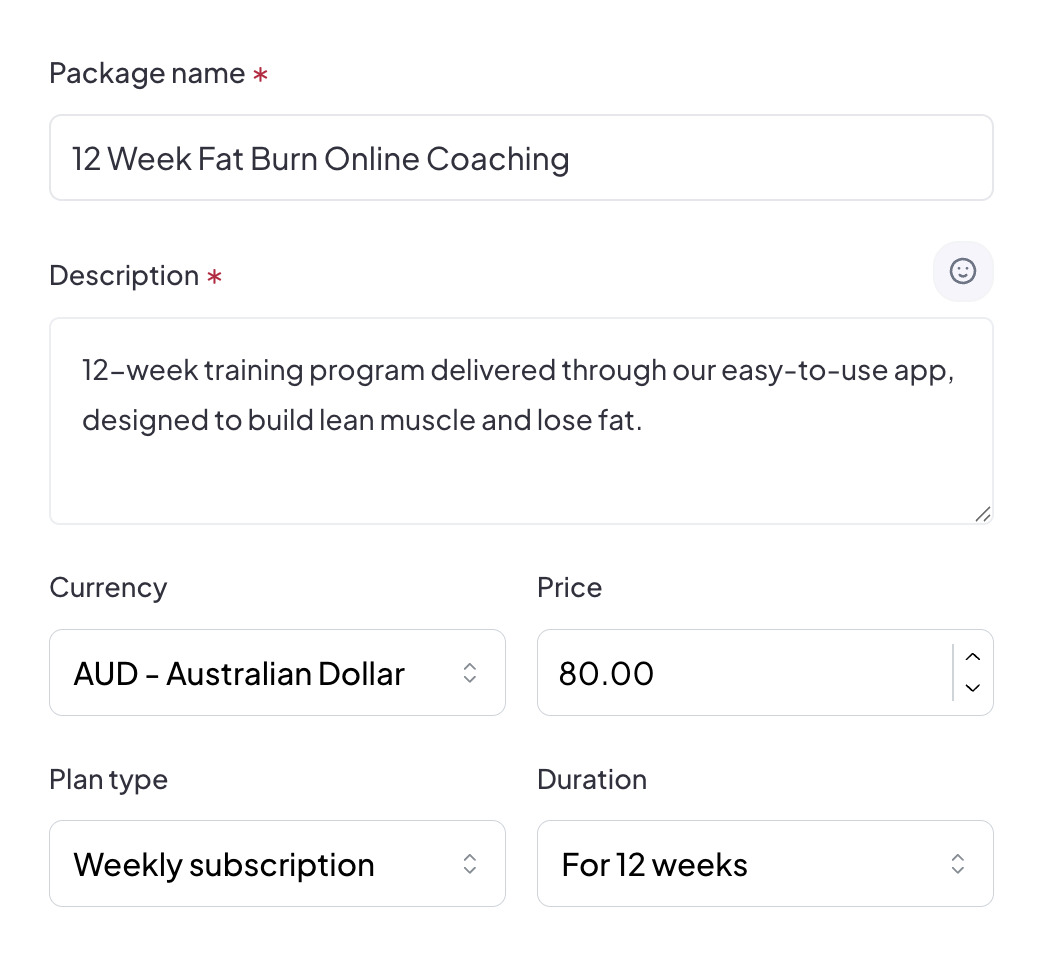Viewport: 1044px width, 976px height.
Task: Grab the description textarea resize handle
Action: 982,513
